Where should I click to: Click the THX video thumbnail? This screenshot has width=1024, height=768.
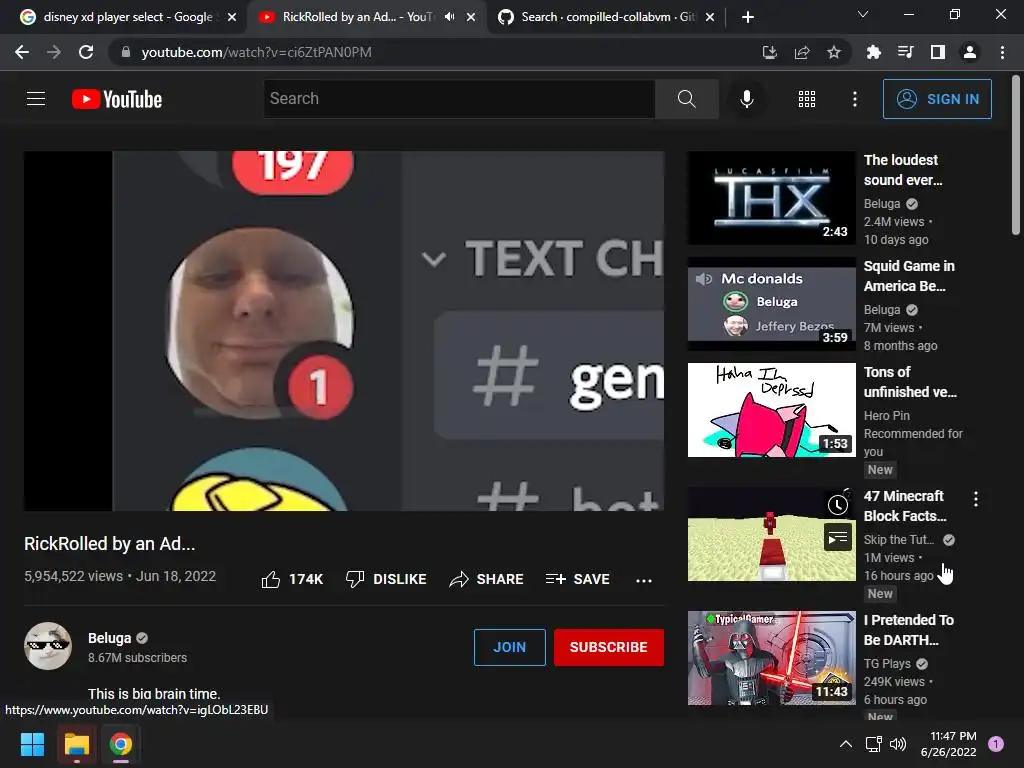coord(771,198)
